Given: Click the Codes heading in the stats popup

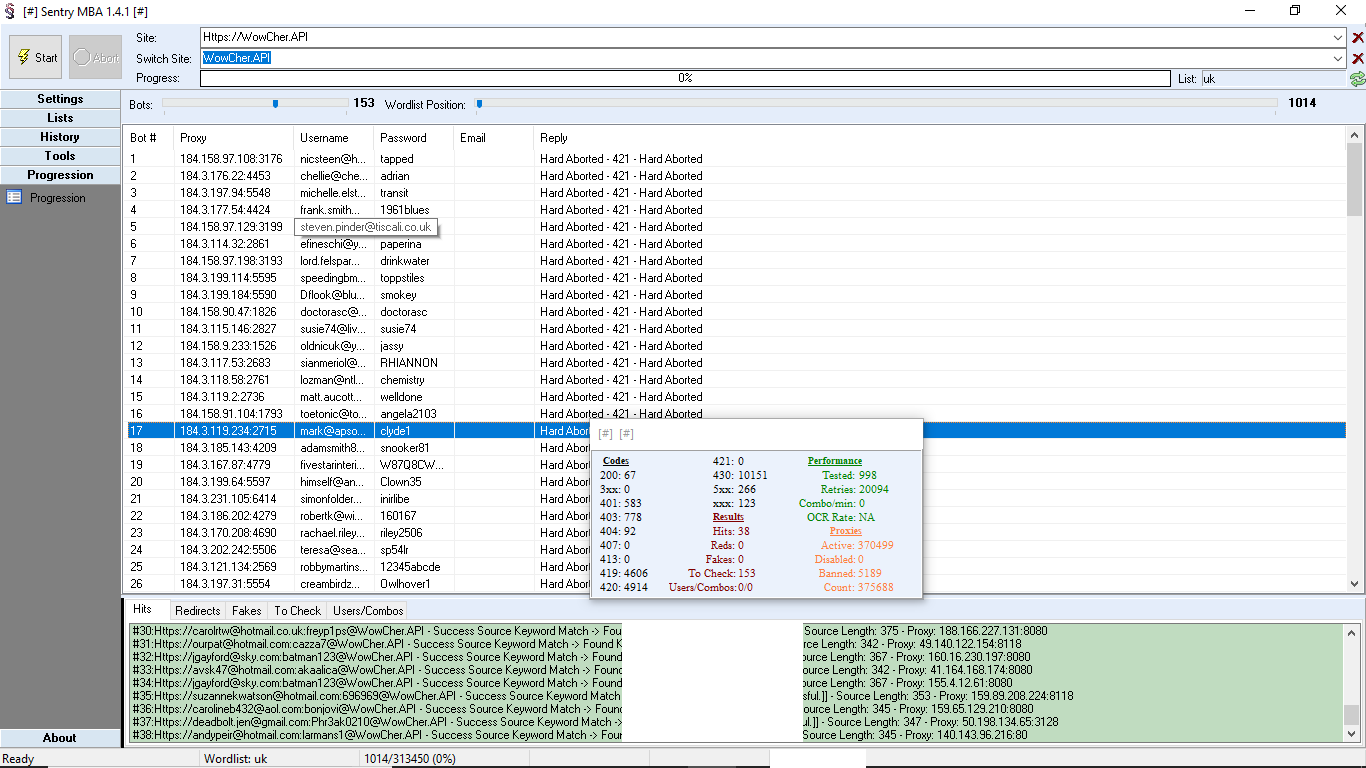Looking at the screenshot, I should coord(616,461).
